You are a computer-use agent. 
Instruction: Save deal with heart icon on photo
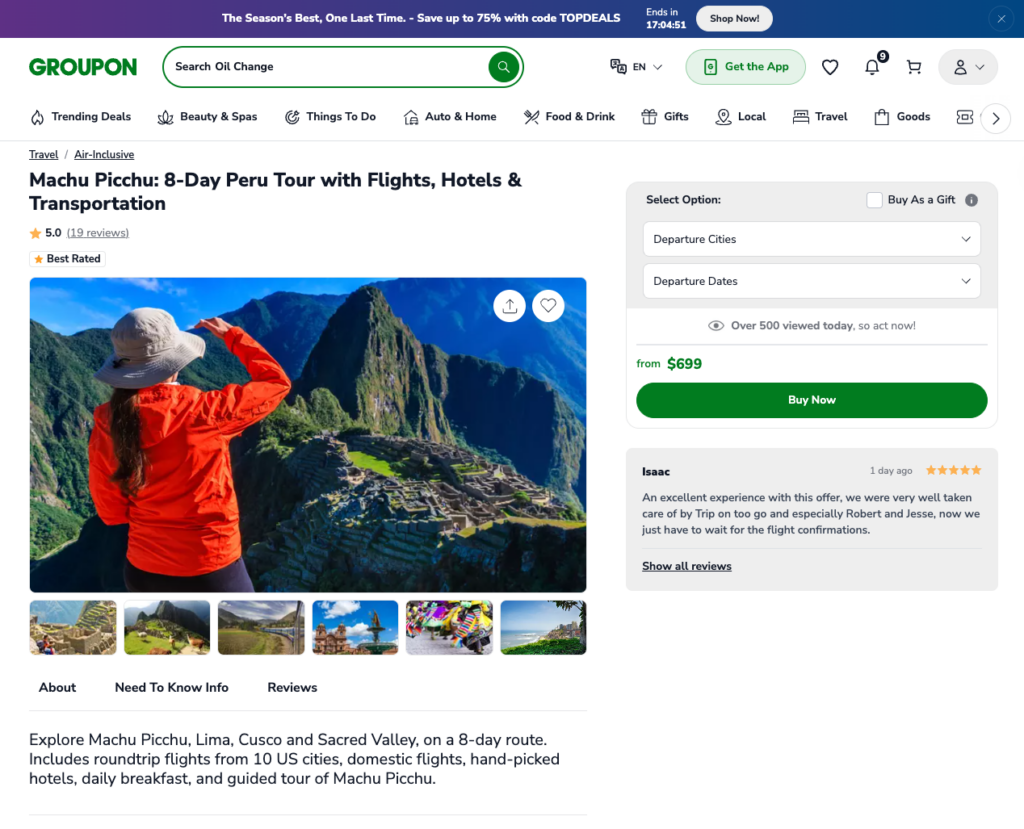(548, 306)
